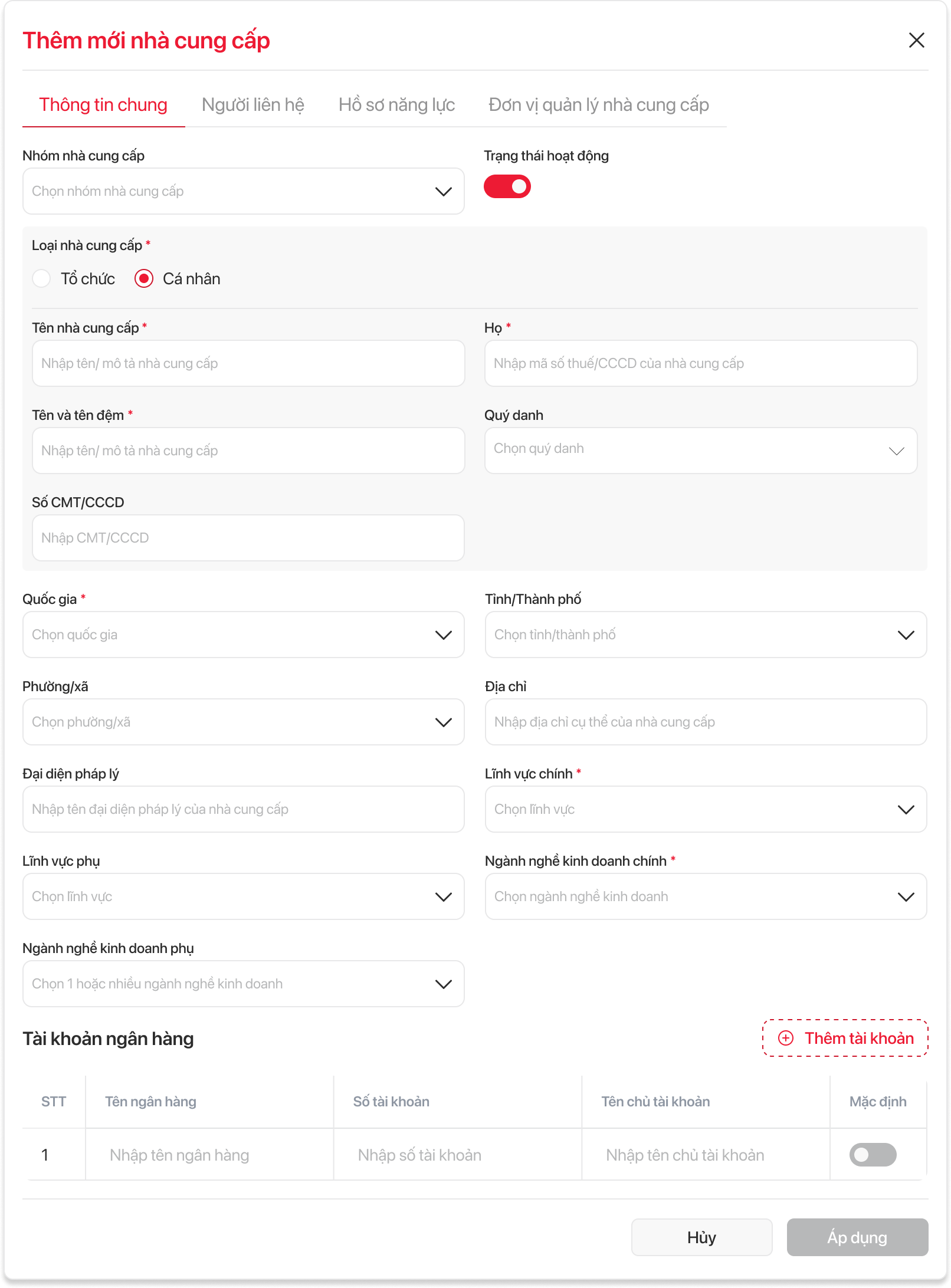Screen dimensions: 951x1288
Task: Switch to the Người liên hệ tab
Action: coord(252,105)
